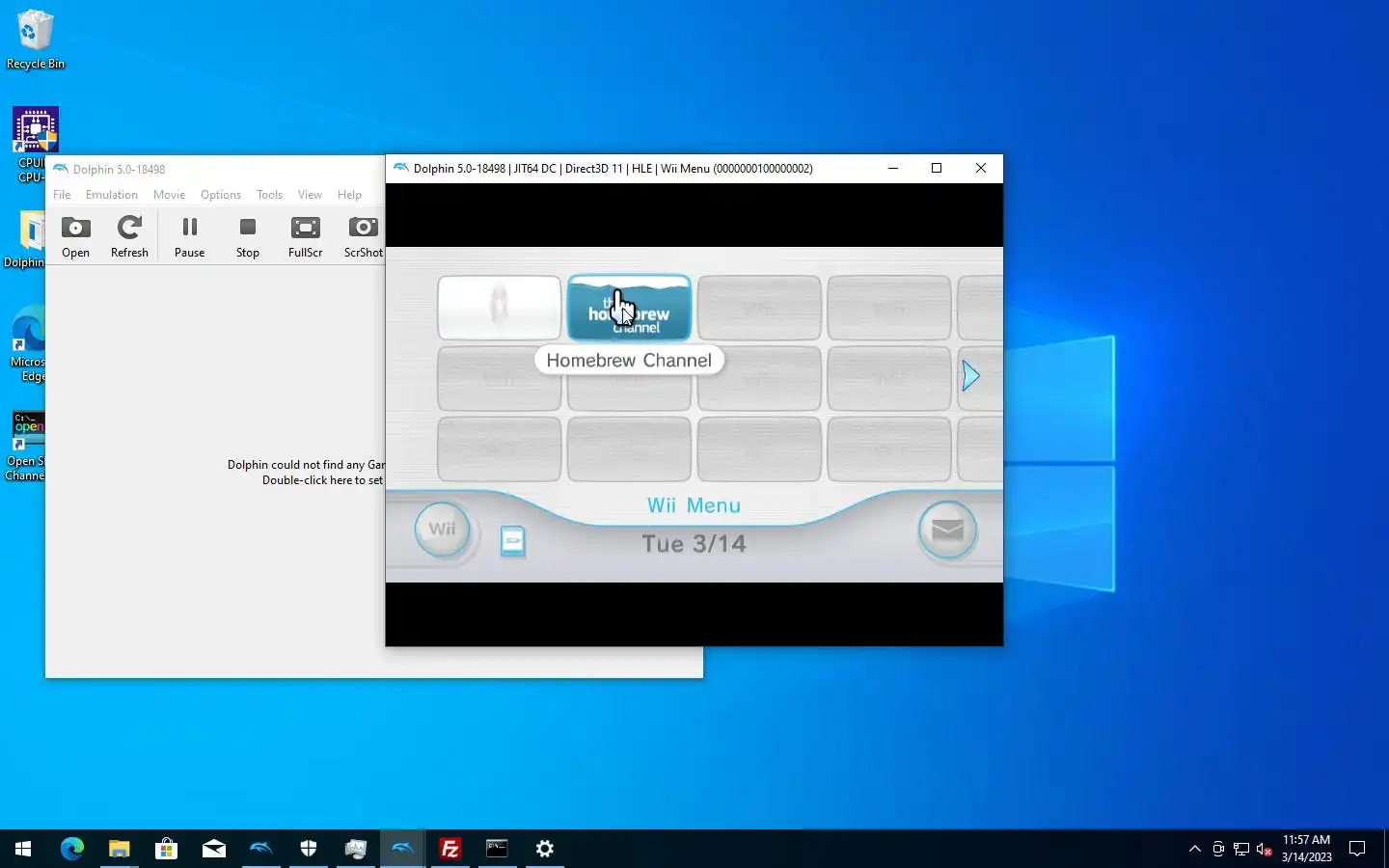Open the Recycle Bin desktop icon
Image resolution: width=1389 pixels, height=868 pixels.
point(36,40)
